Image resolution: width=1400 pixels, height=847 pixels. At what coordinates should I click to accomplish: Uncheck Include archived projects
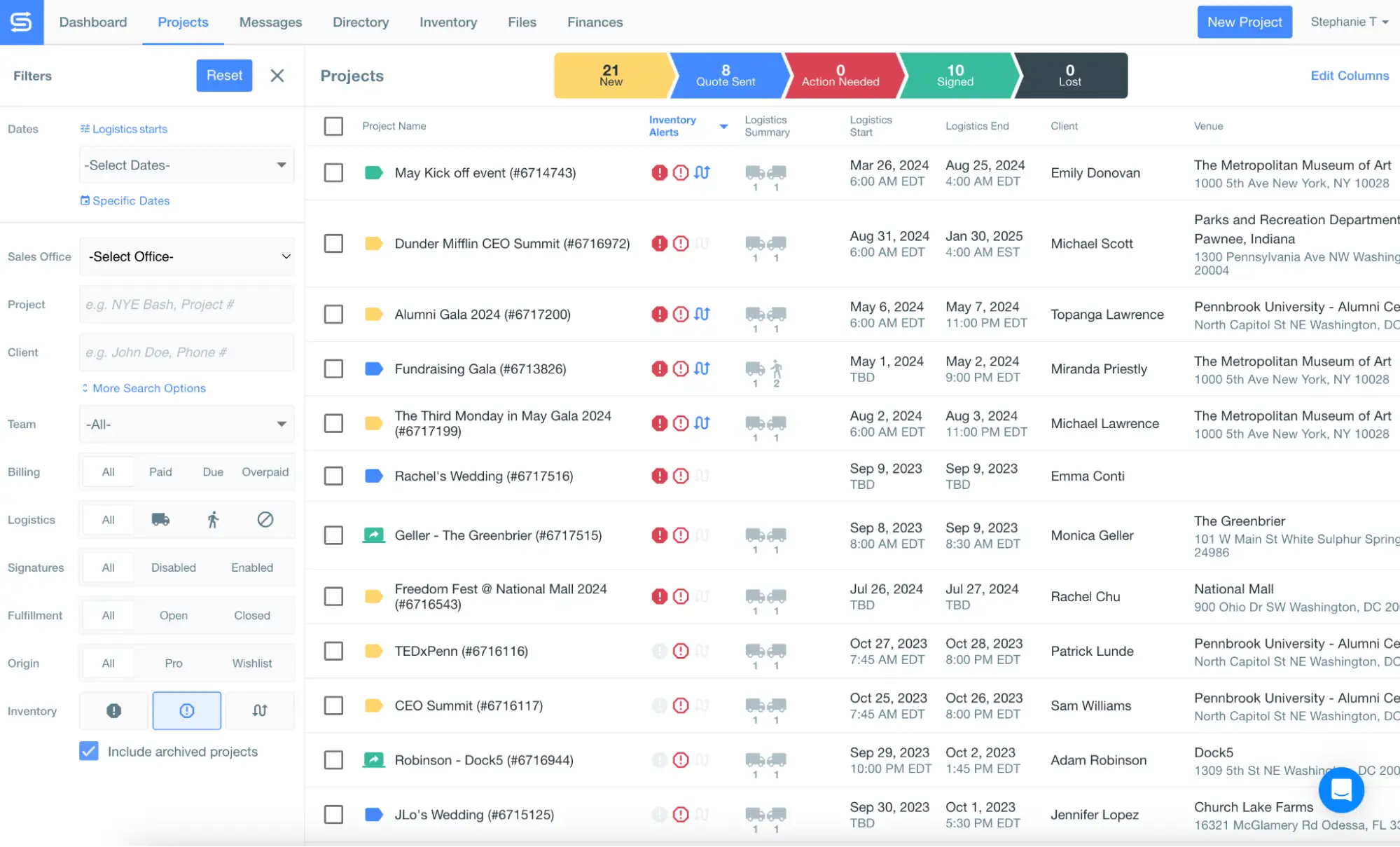point(89,752)
